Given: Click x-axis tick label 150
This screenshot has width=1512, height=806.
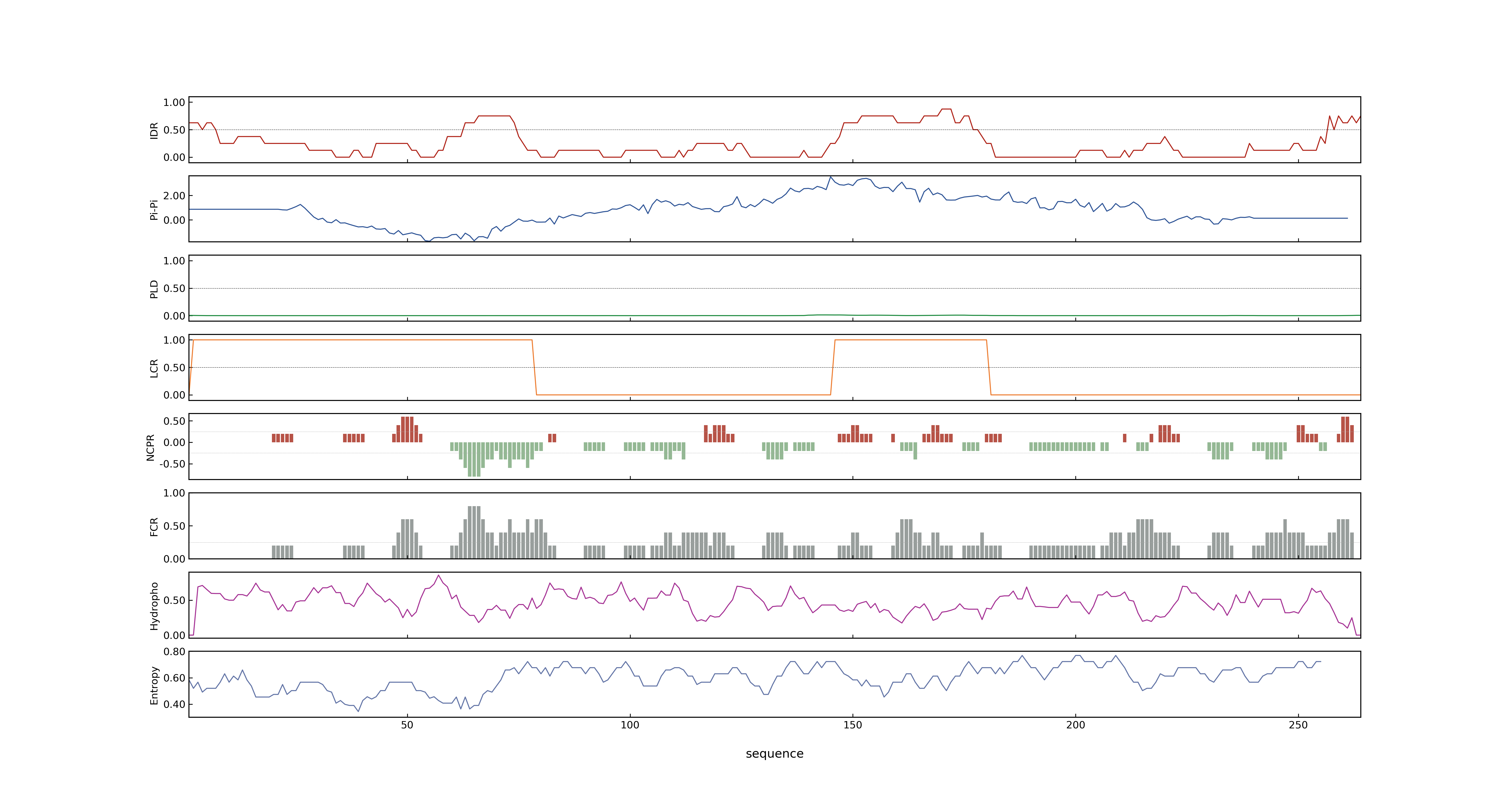Looking at the screenshot, I should pyautogui.click(x=852, y=725).
